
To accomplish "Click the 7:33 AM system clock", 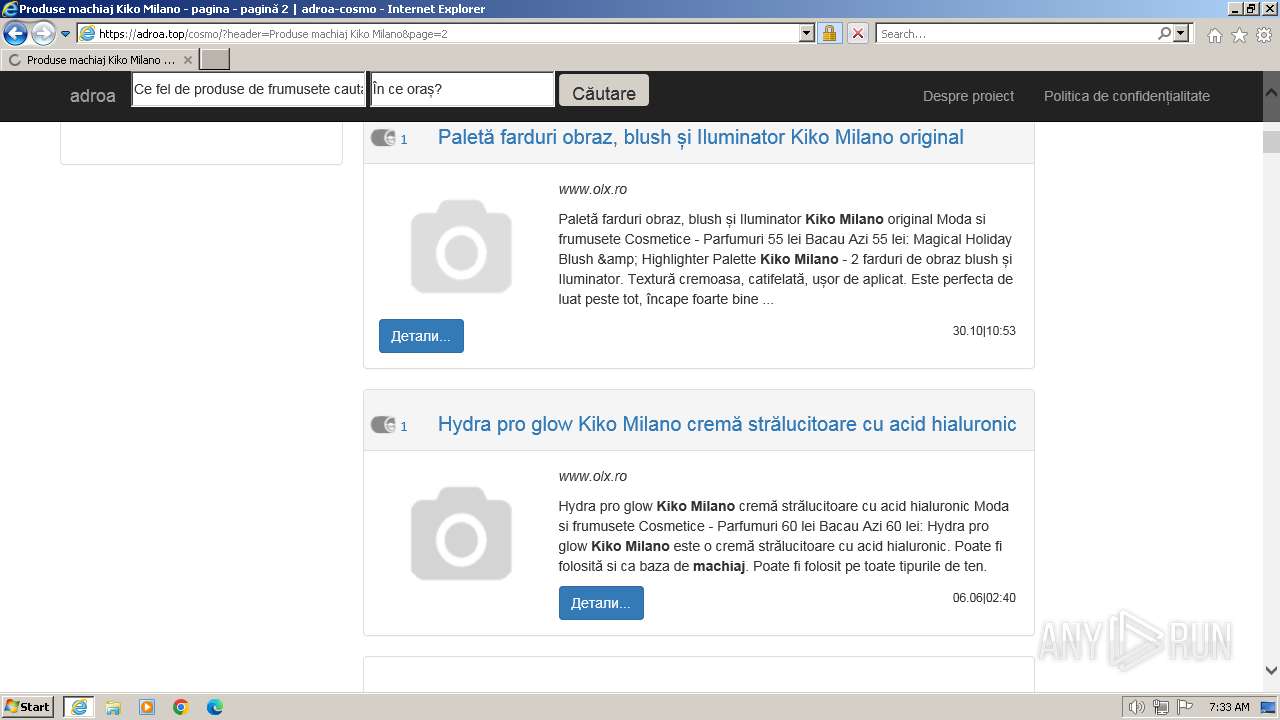I will click(1229, 707).
